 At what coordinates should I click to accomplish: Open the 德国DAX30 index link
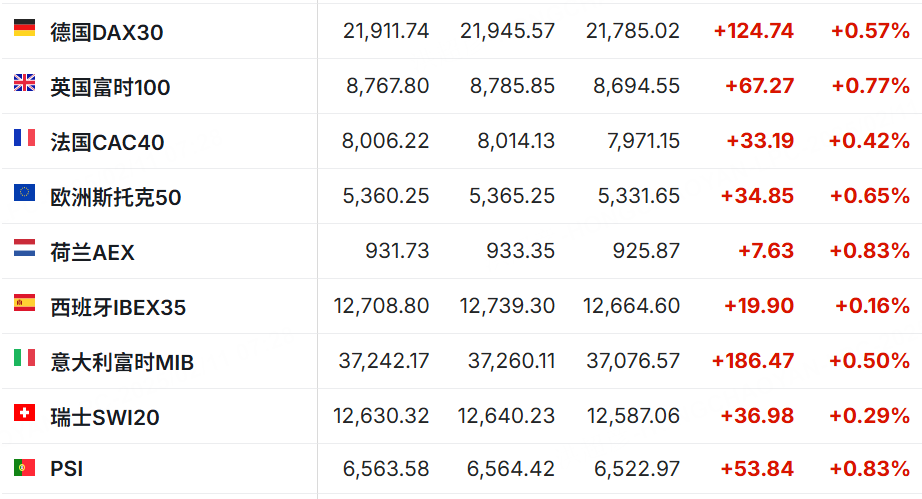click(106, 32)
